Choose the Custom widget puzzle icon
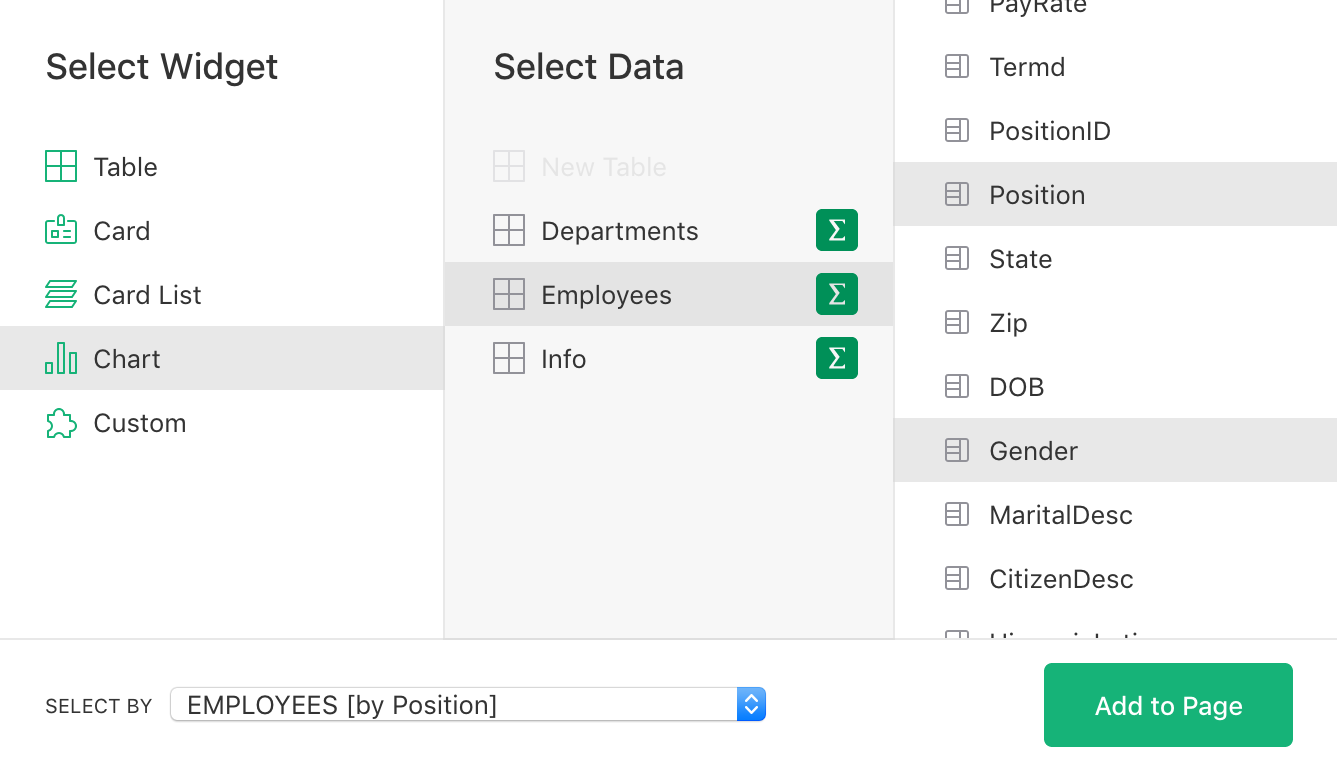This screenshot has width=1337, height=770. (61, 422)
